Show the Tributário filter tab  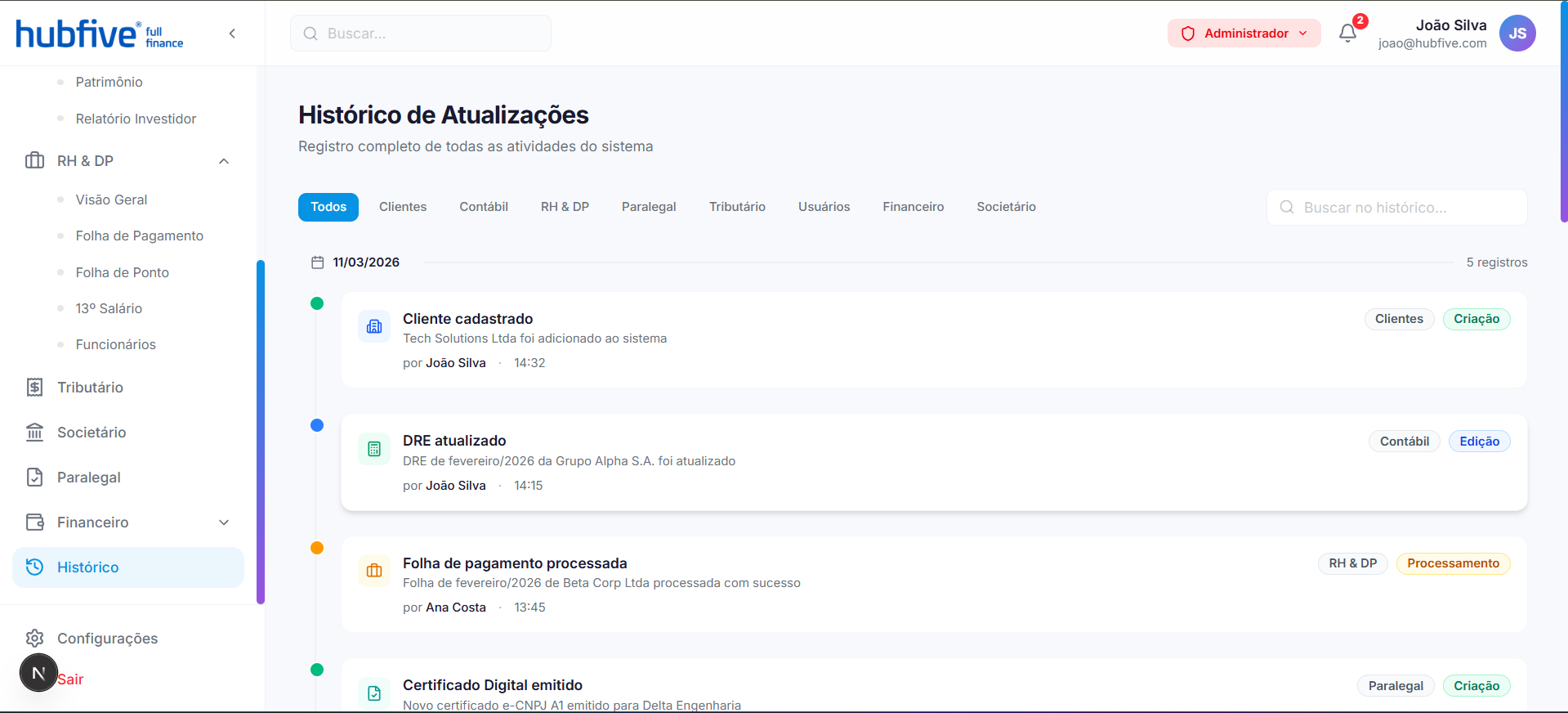737,207
